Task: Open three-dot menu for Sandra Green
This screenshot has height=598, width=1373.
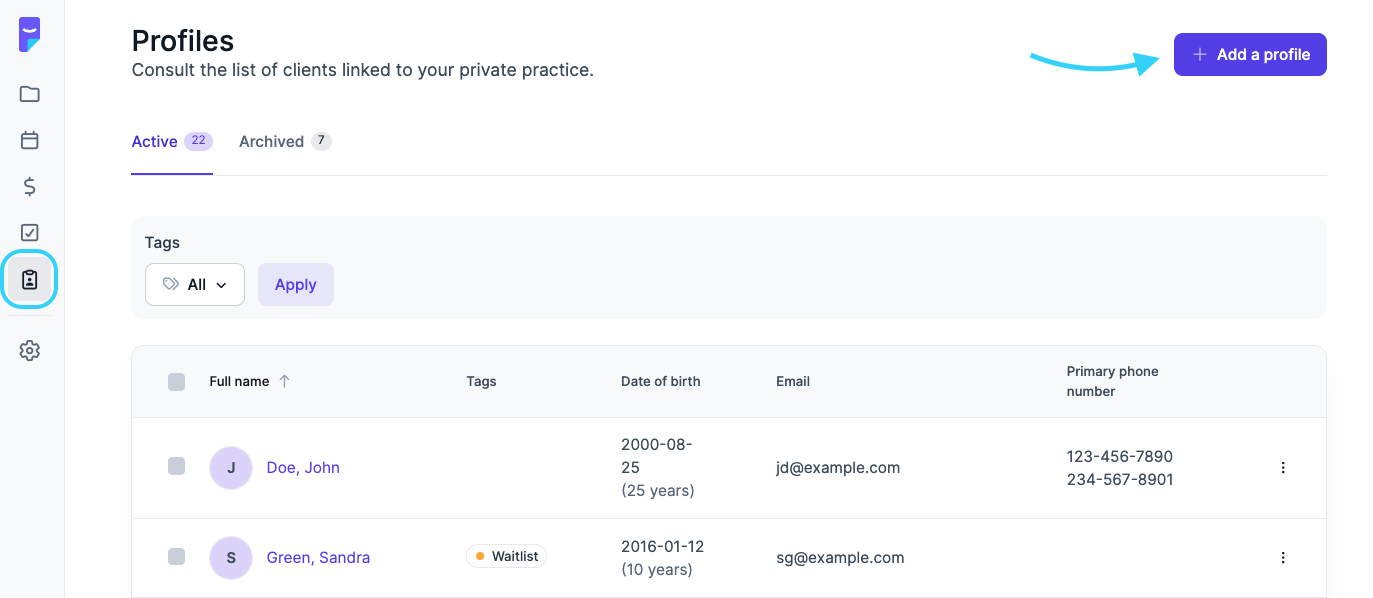Action: (x=1283, y=557)
